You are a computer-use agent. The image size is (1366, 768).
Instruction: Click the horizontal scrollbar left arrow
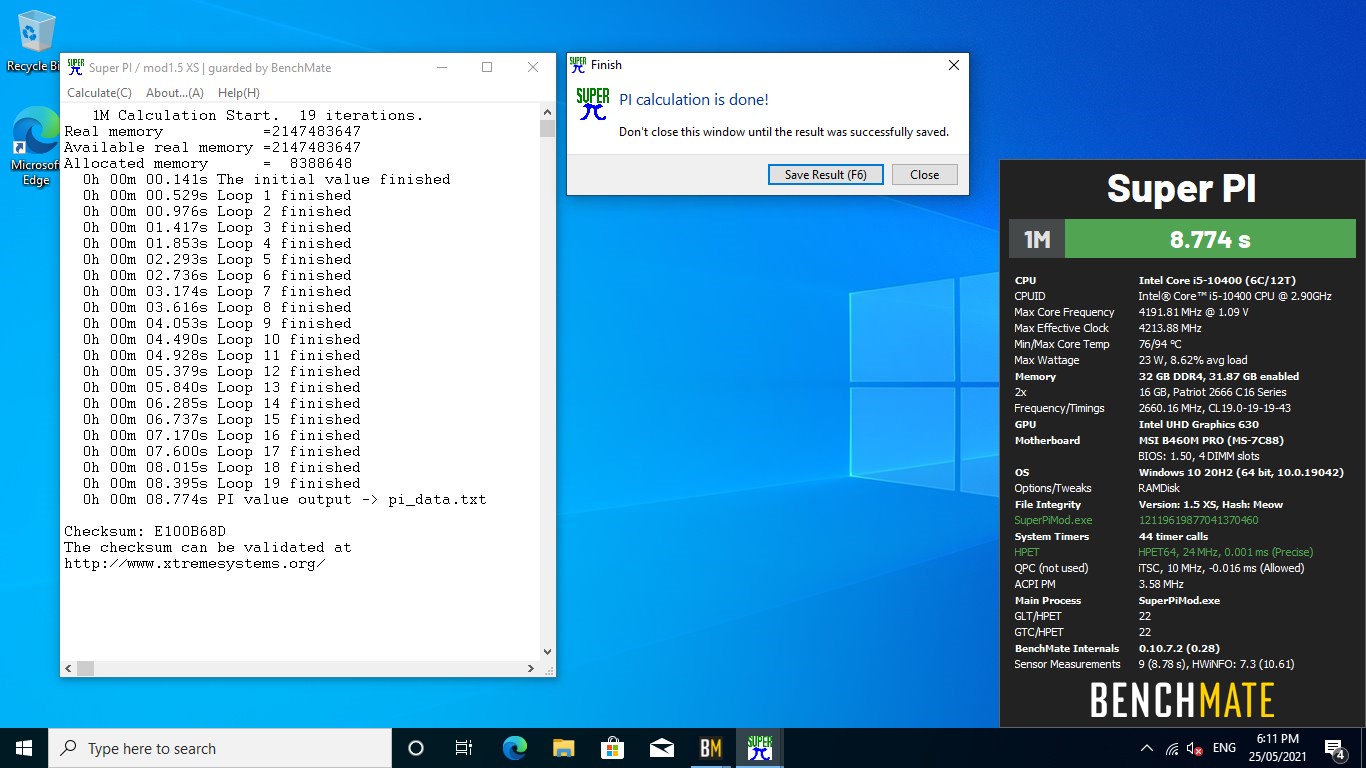point(68,668)
